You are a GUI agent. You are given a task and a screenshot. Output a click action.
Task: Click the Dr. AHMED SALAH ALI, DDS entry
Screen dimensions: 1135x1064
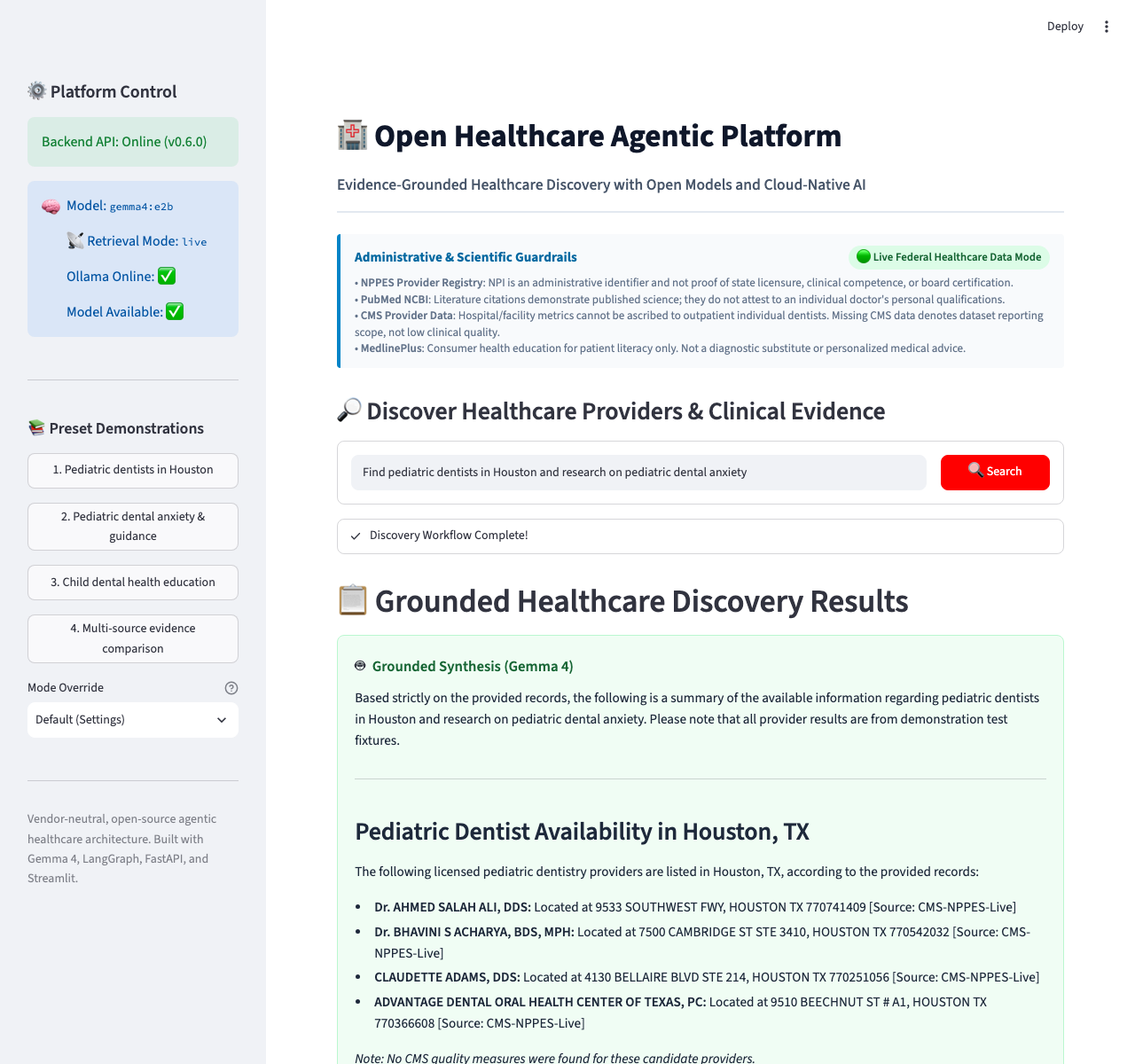pos(695,907)
